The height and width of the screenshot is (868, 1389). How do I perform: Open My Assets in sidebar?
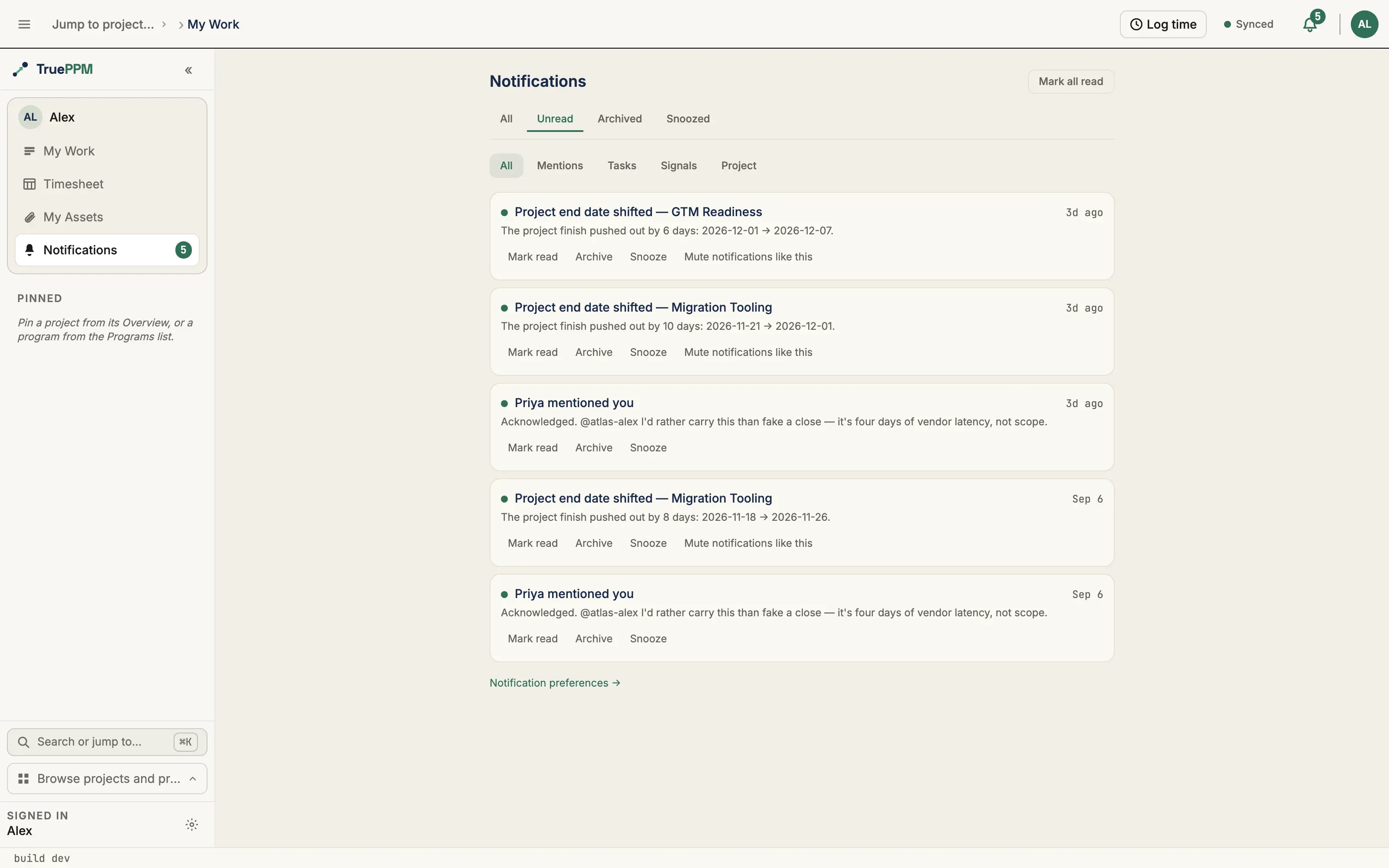107,217
